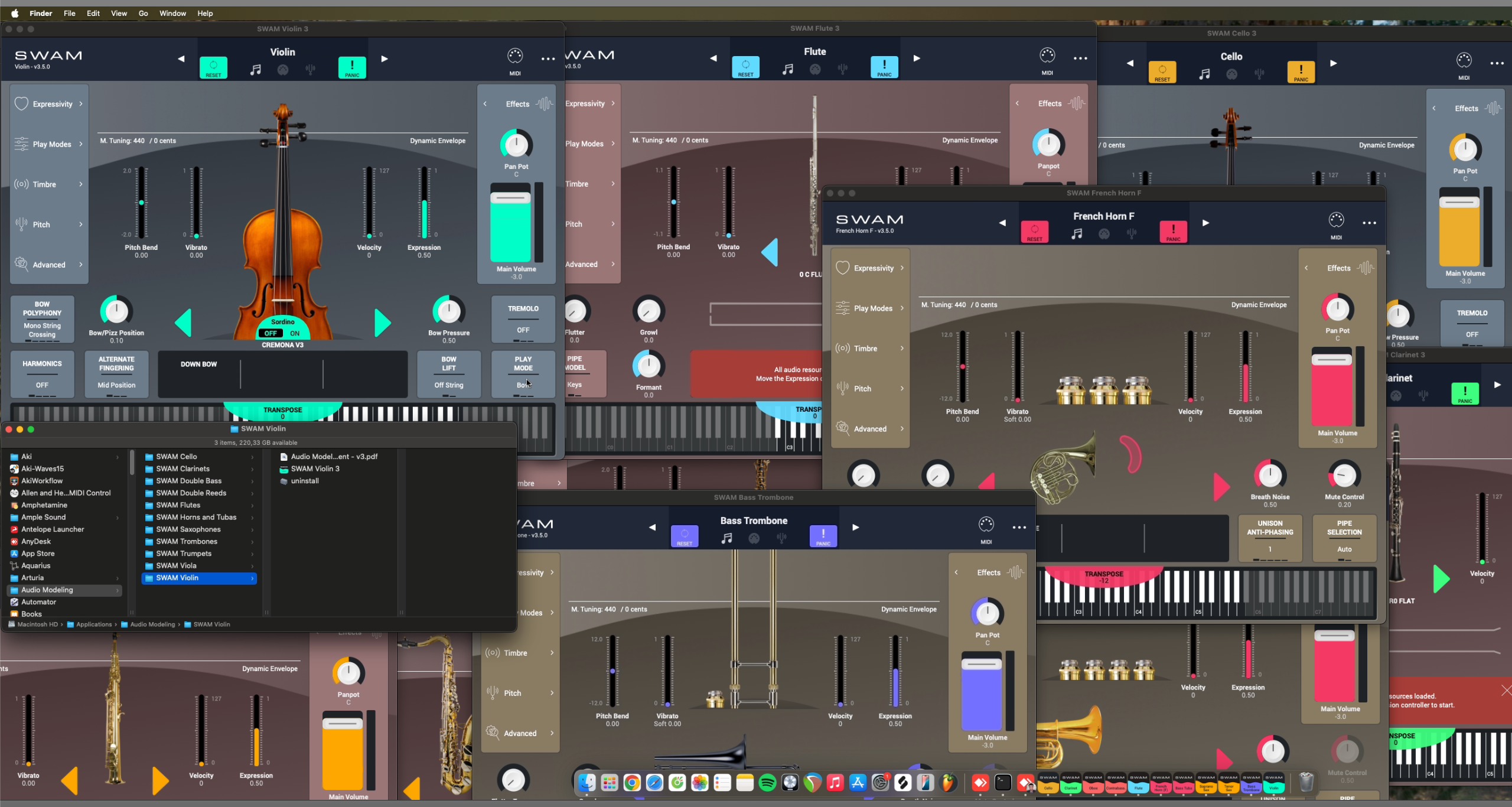Open Spotify from the Dock

pos(767,783)
